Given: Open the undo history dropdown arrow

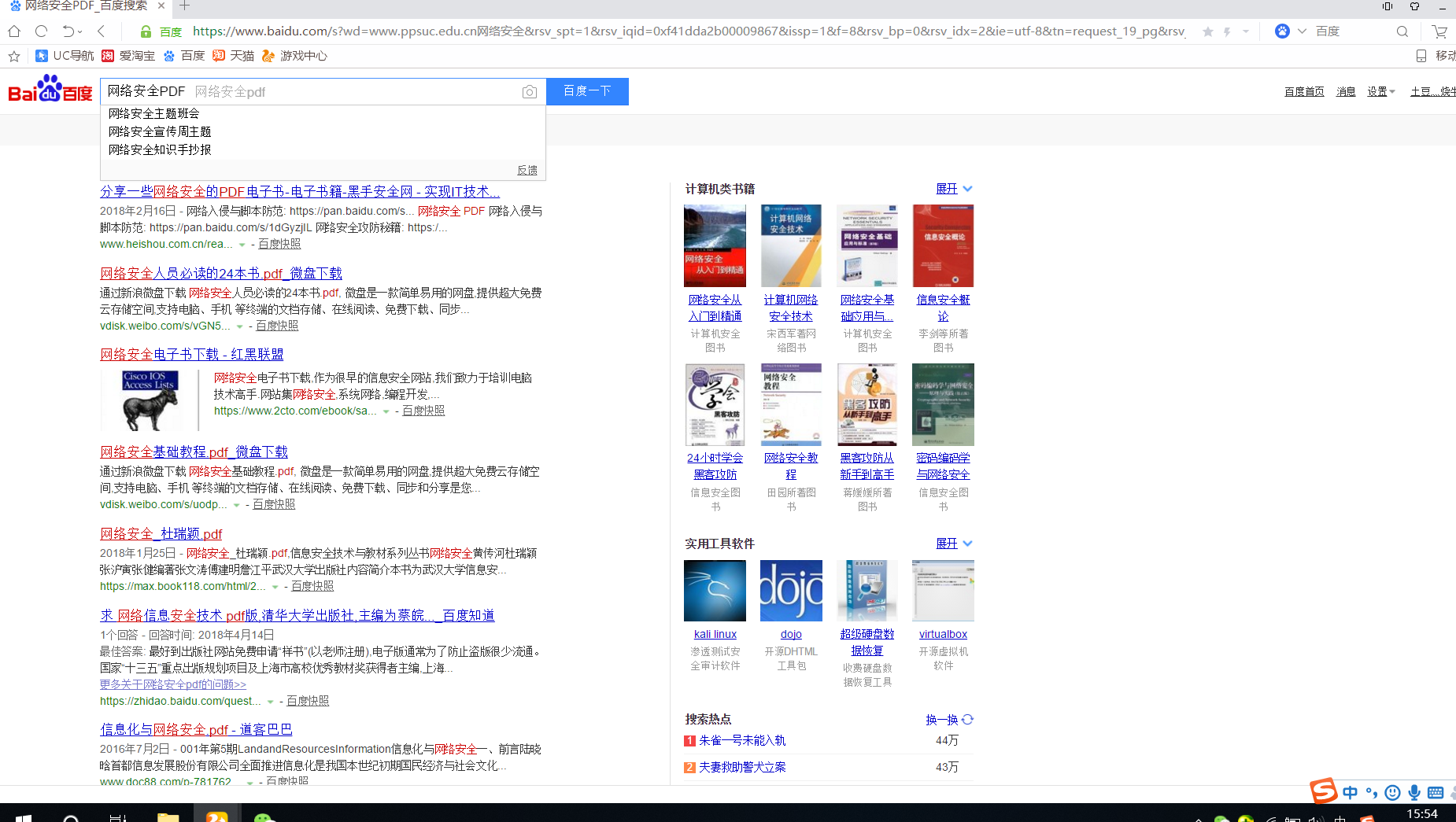Looking at the screenshot, I should point(80,32).
